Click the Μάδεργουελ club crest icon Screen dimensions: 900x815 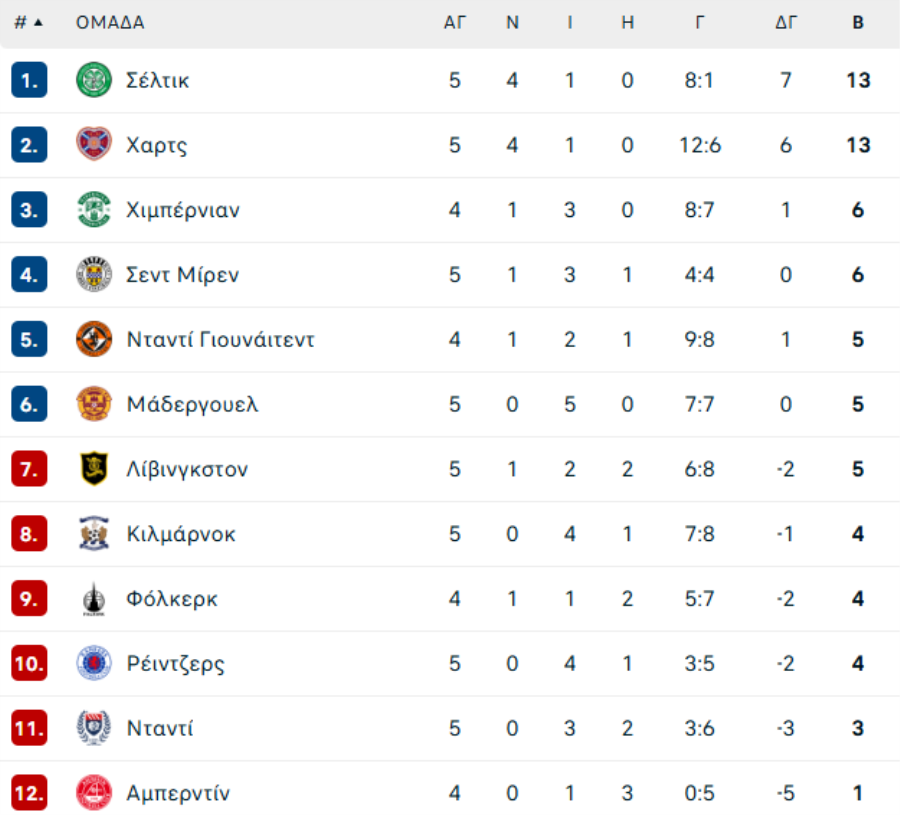pyautogui.click(x=94, y=404)
